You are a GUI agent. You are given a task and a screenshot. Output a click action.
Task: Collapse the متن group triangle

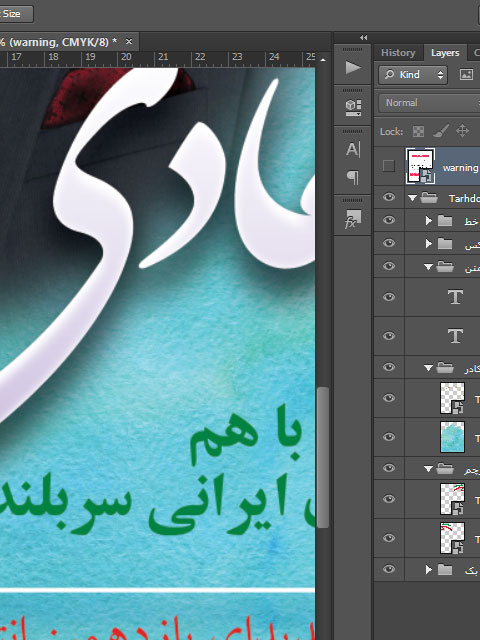[428, 267]
